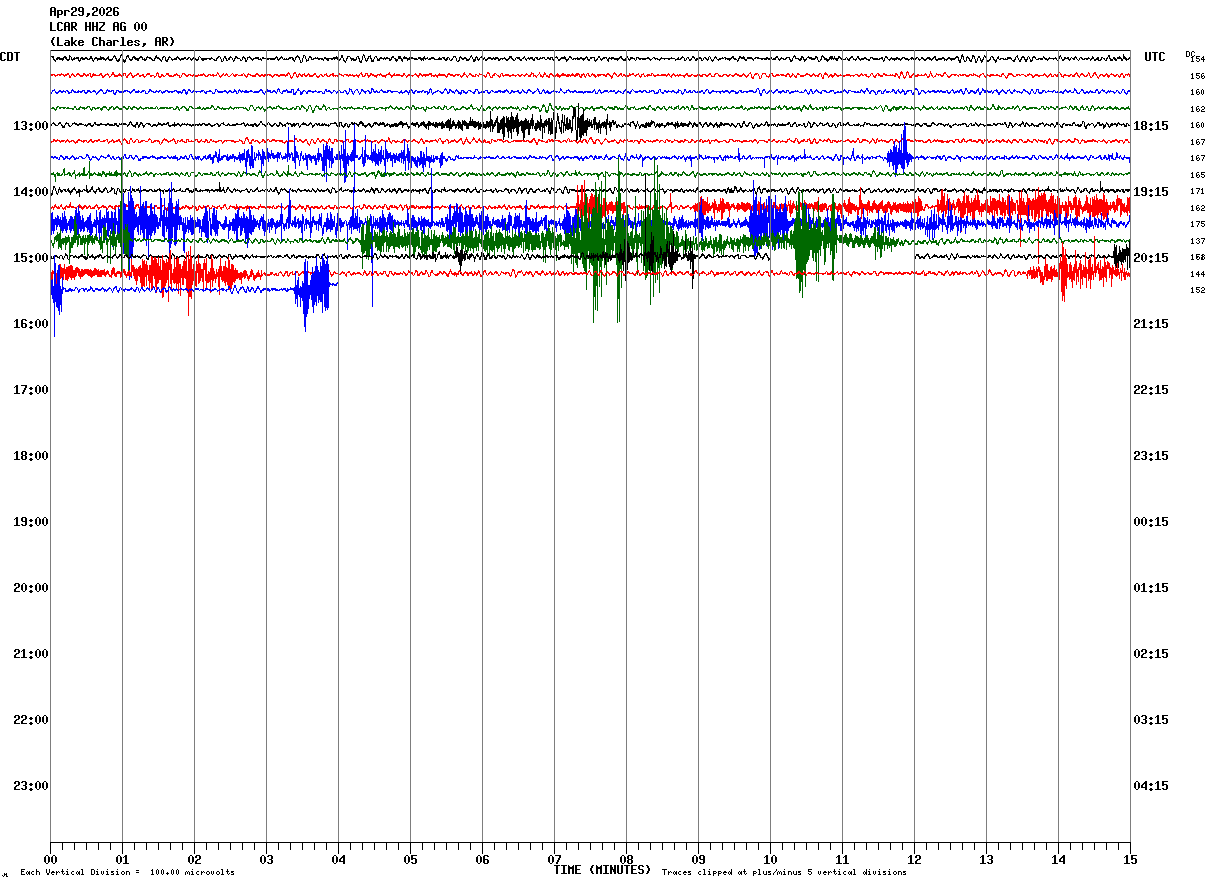Select the DC offset value 165
The image size is (1210, 886).
point(1197,175)
